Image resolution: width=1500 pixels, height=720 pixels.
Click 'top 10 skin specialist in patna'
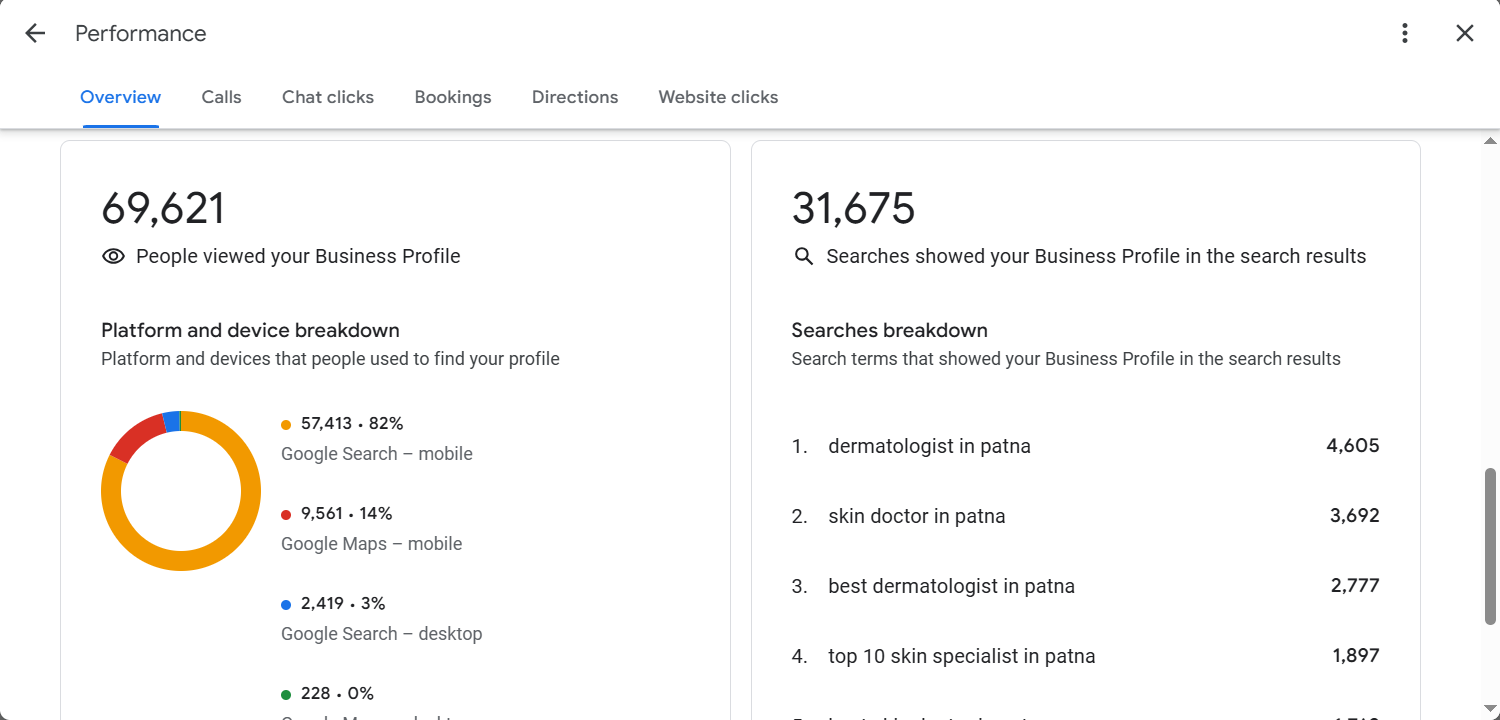pos(961,656)
